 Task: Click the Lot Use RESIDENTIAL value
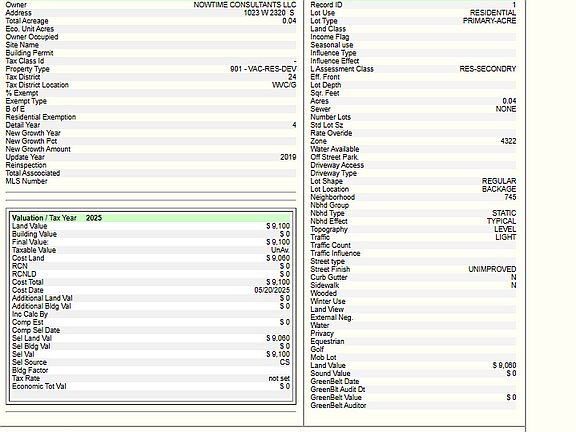[x=493, y=13]
